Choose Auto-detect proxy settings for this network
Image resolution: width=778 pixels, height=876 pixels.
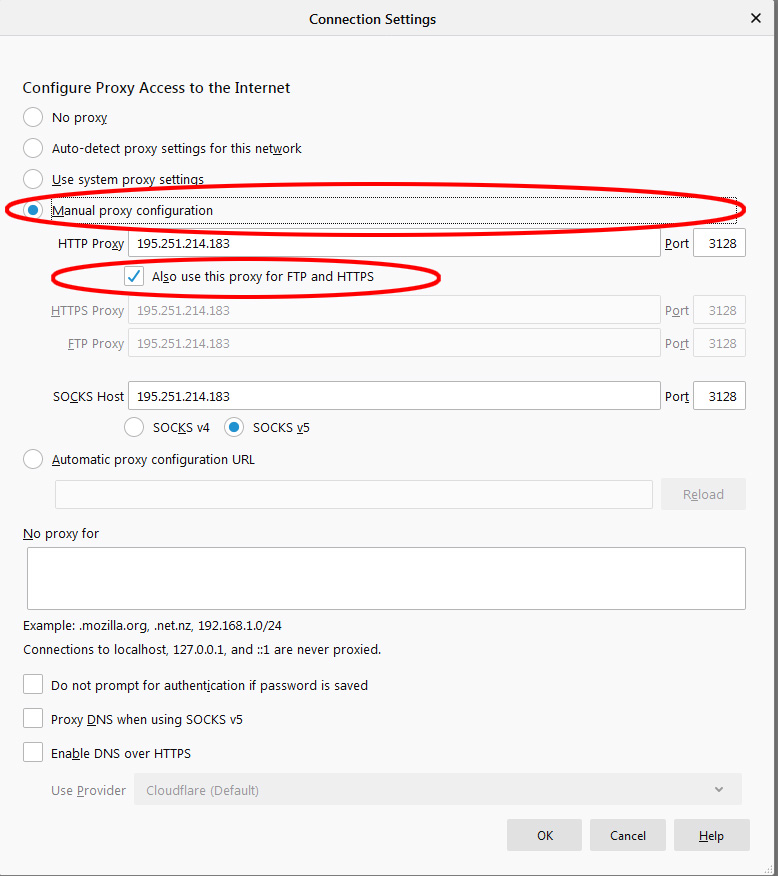click(33, 148)
